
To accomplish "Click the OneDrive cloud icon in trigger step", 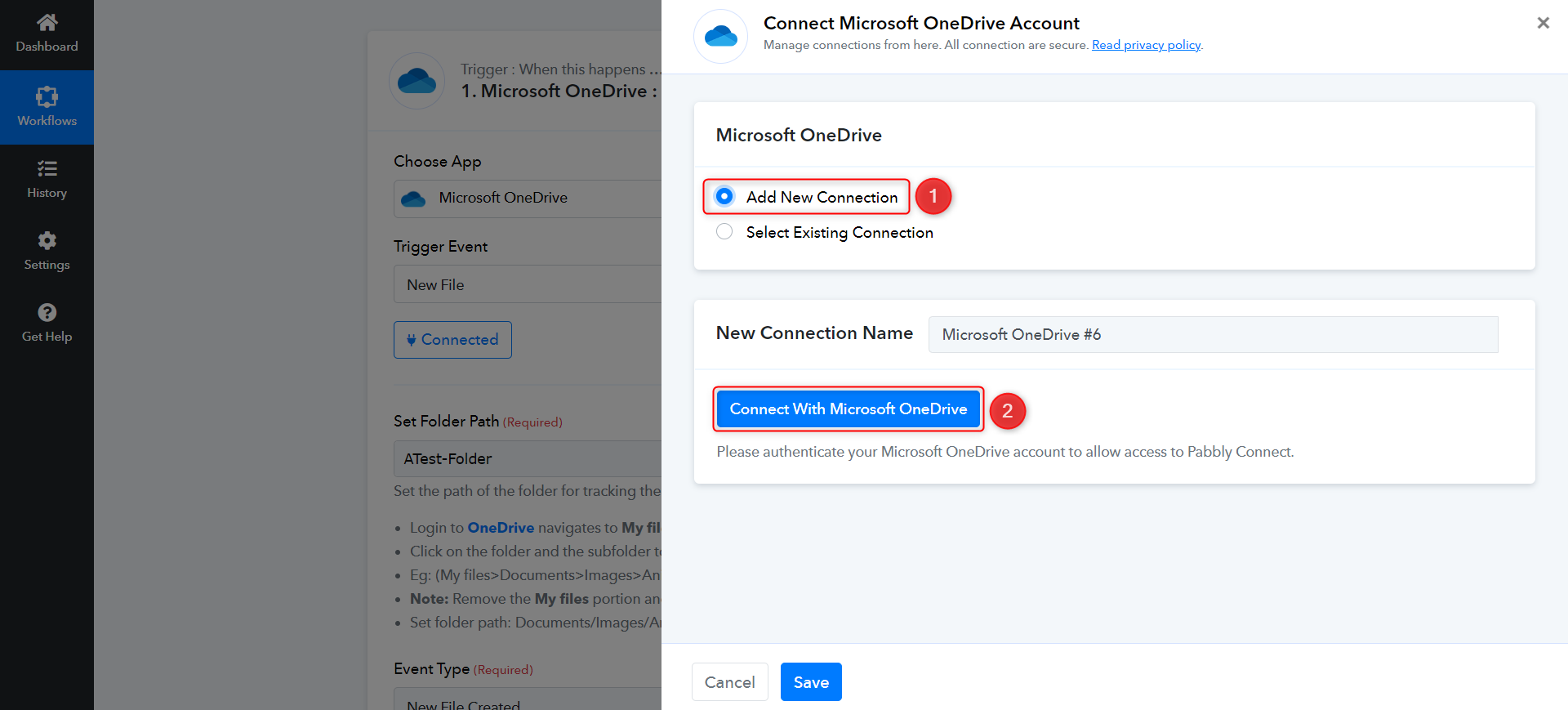I will tap(416, 81).
